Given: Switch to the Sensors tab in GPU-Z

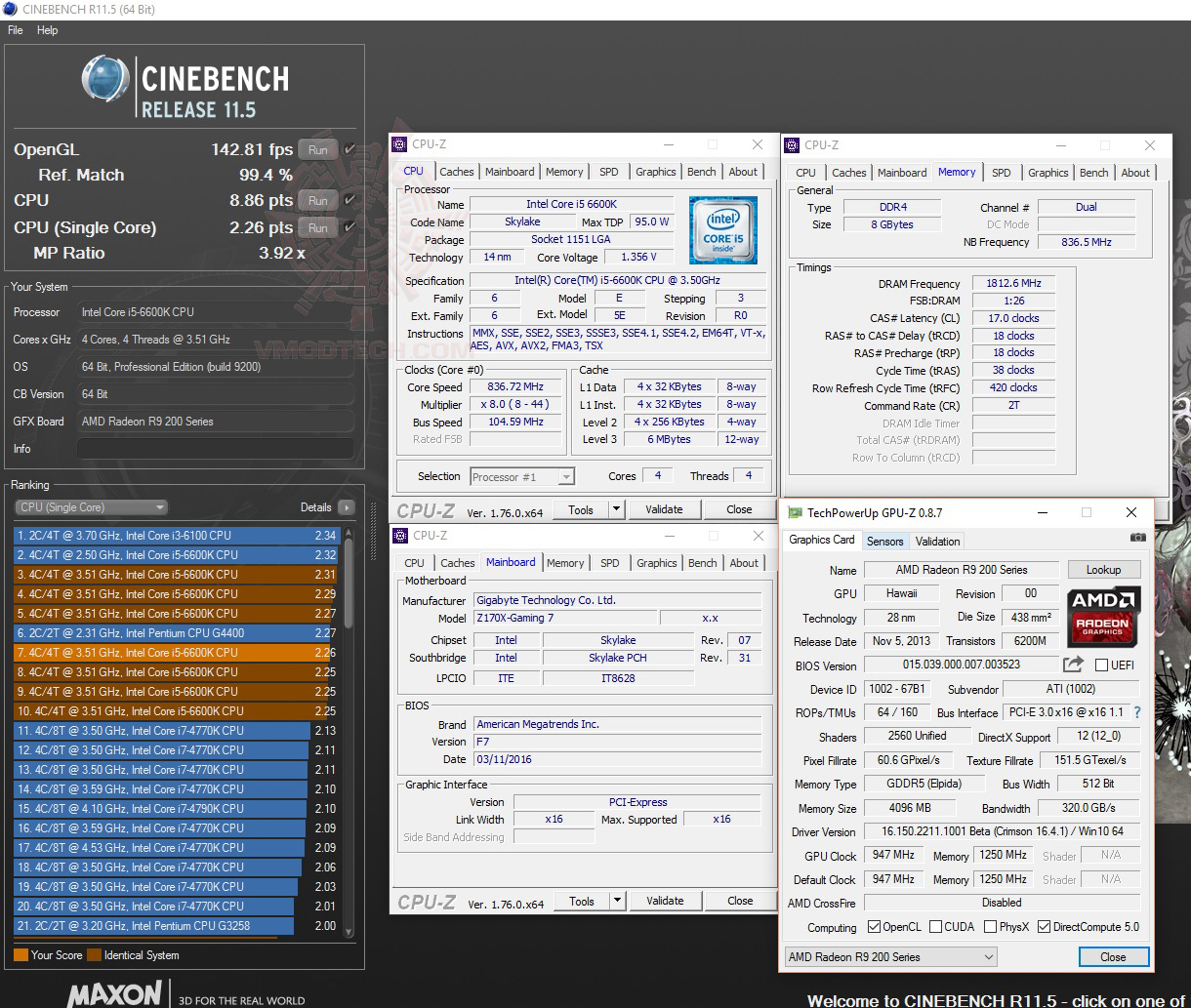Looking at the screenshot, I should (885, 542).
